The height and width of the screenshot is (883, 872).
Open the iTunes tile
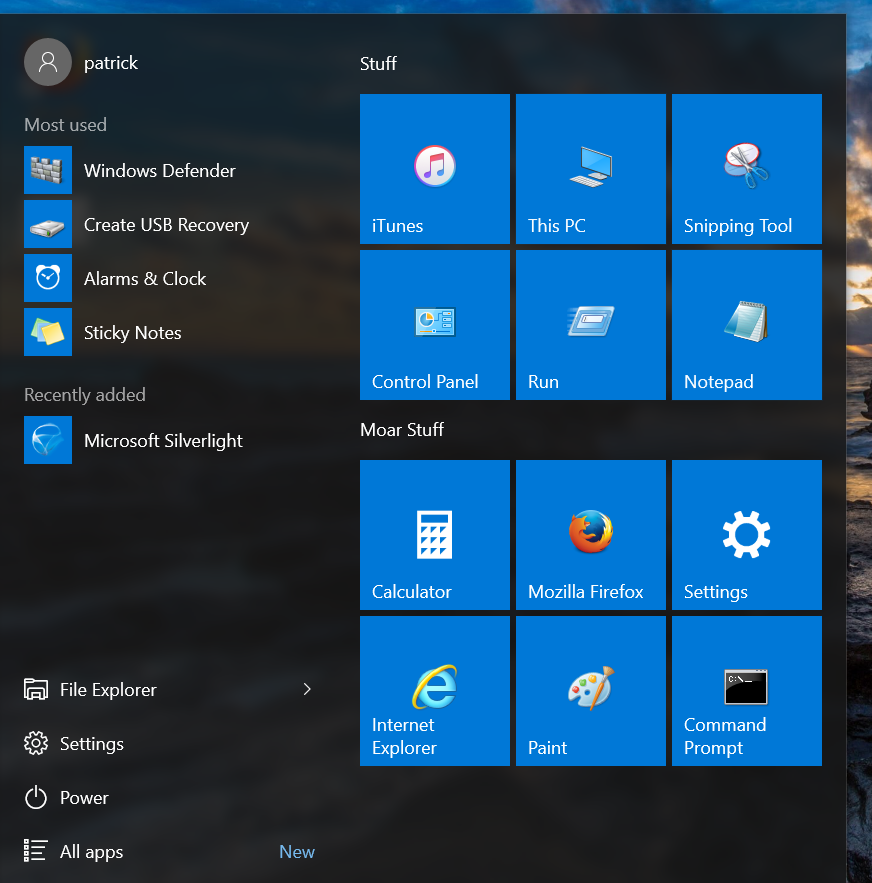tap(435, 169)
